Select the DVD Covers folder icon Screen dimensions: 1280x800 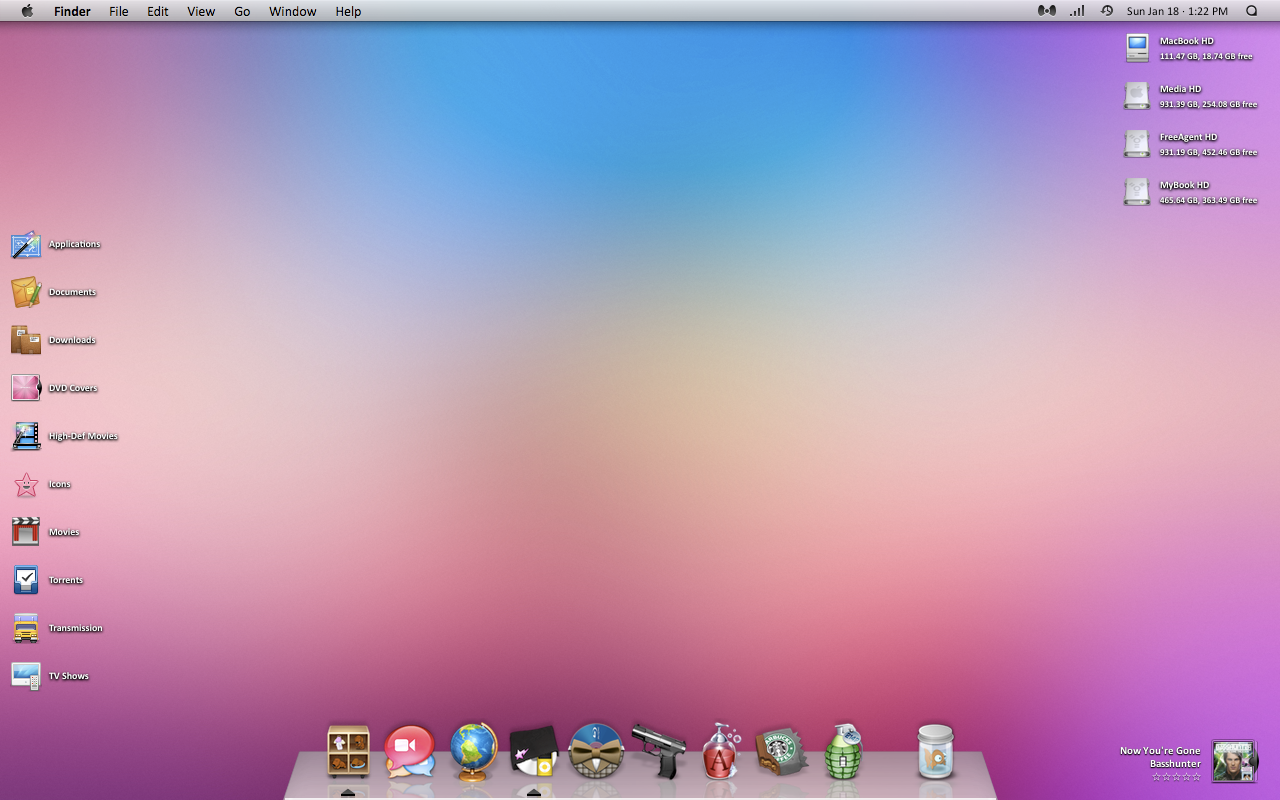(x=26, y=388)
